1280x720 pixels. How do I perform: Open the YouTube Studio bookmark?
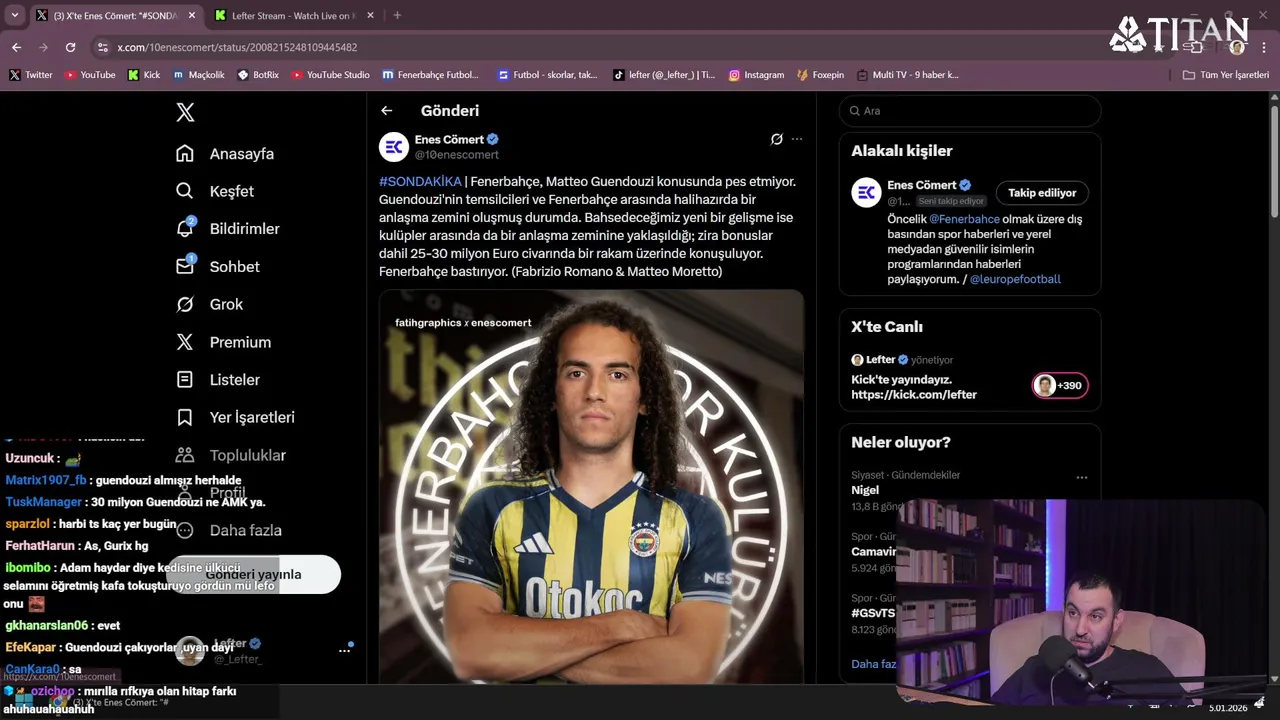[x=330, y=75]
